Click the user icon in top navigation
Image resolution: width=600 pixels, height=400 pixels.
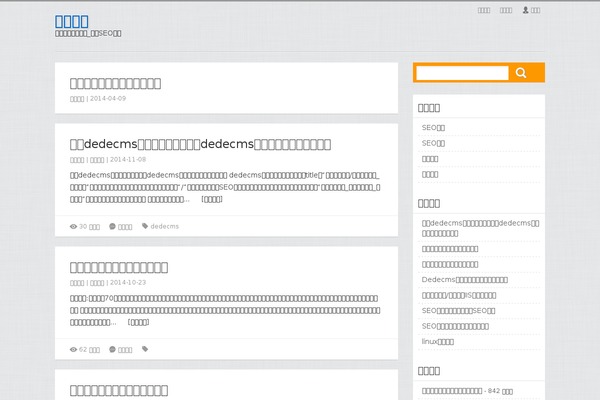525,10
